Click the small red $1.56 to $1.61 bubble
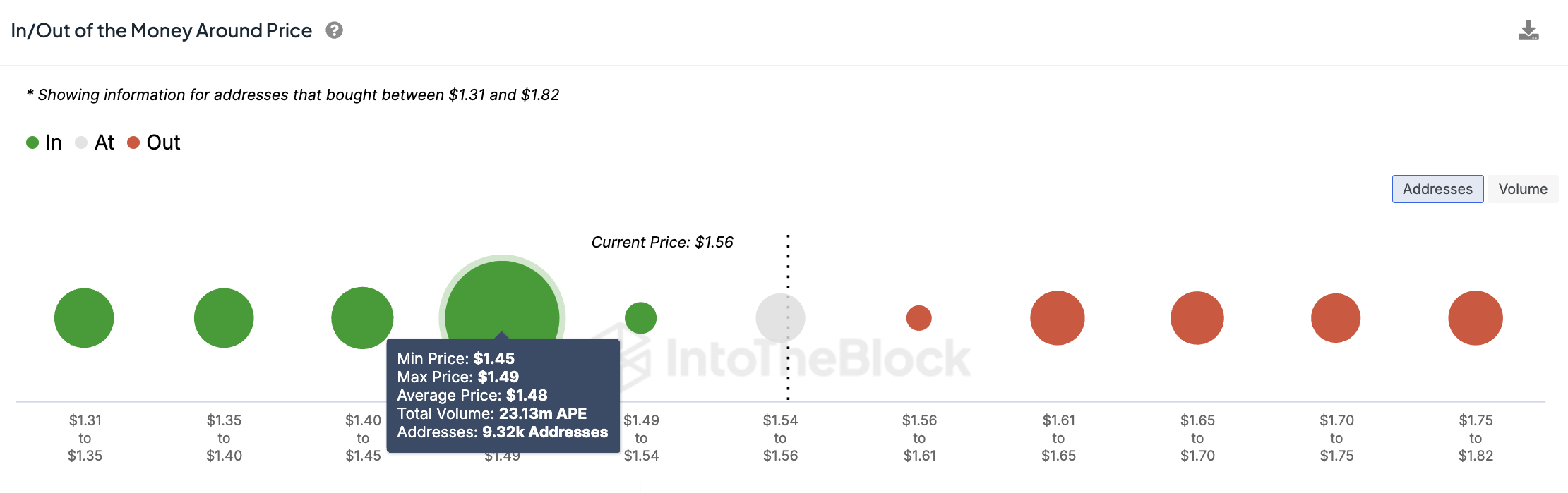The height and width of the screenshot is (493, 1568). [x=918, y=318]
